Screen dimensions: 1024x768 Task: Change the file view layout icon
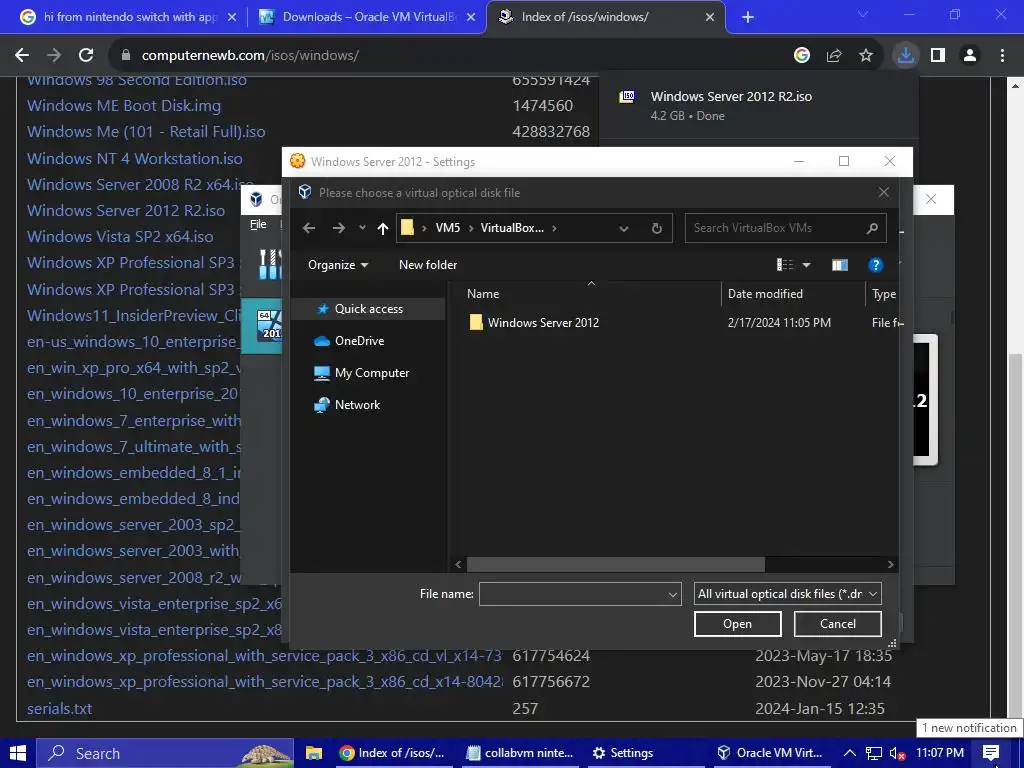click(x=785, y=264)
